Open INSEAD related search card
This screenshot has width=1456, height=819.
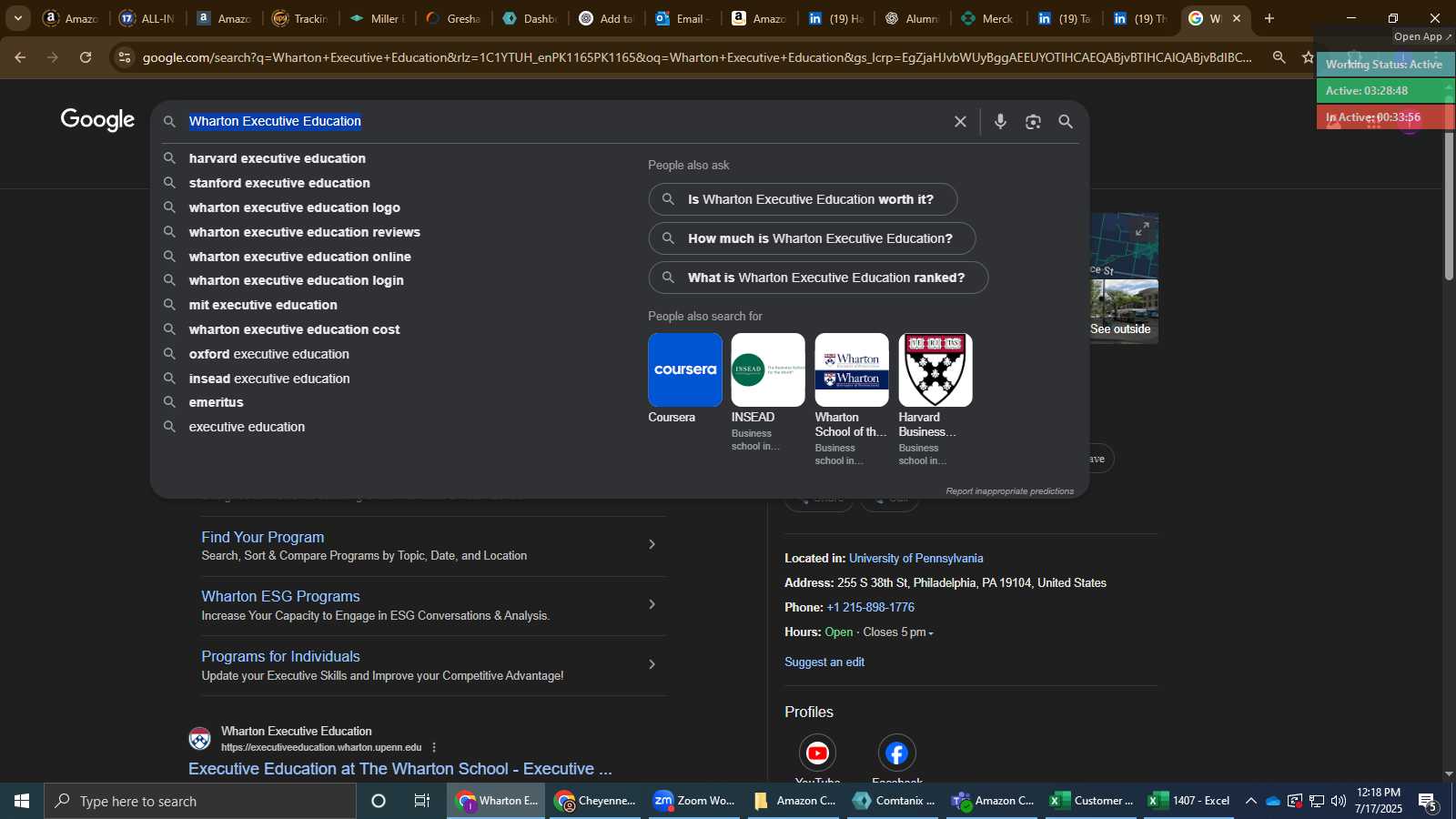(768, 392)
